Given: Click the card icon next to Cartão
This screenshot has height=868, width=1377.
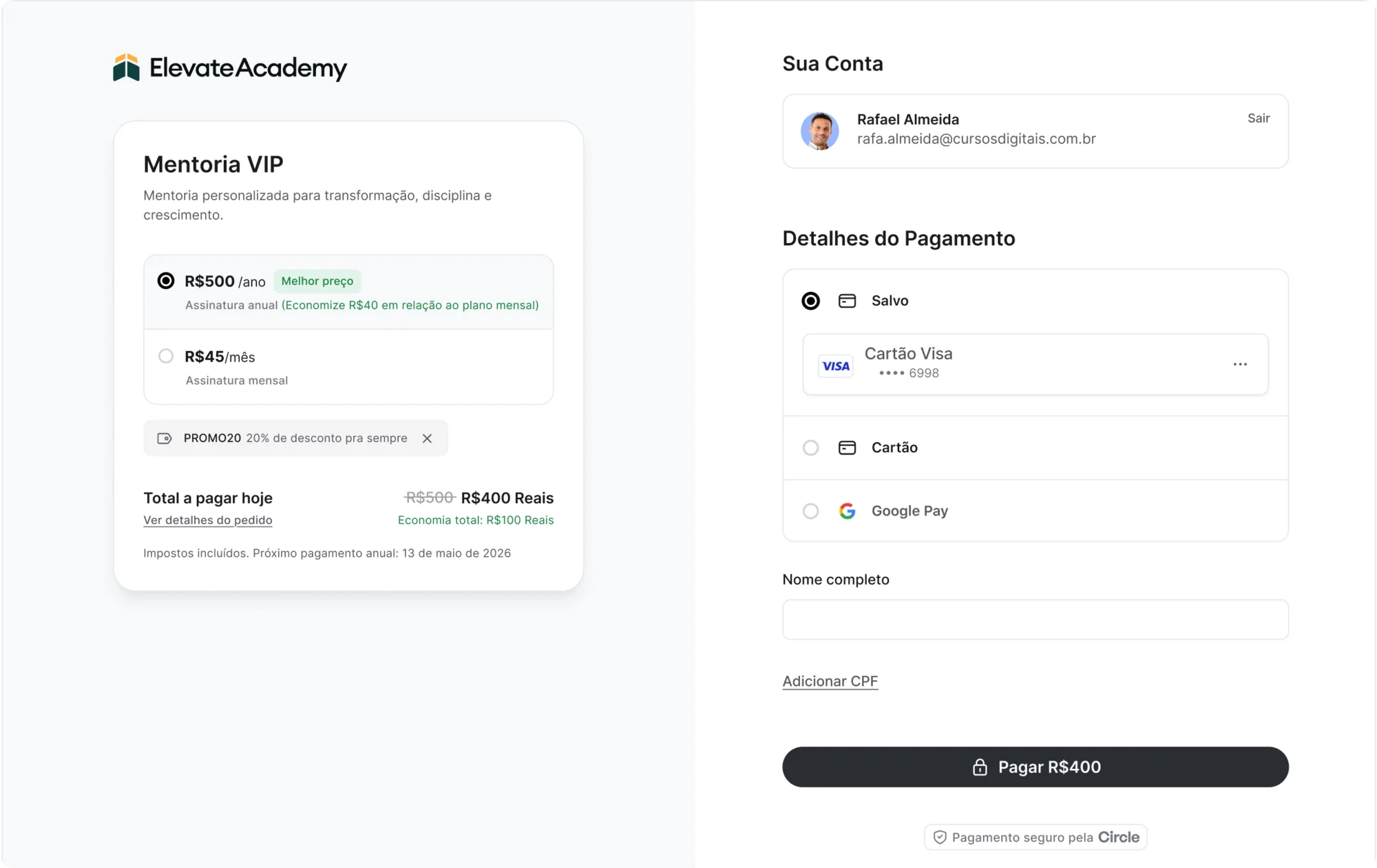Looking at the screenshot, I should click(x=847, y=447).
